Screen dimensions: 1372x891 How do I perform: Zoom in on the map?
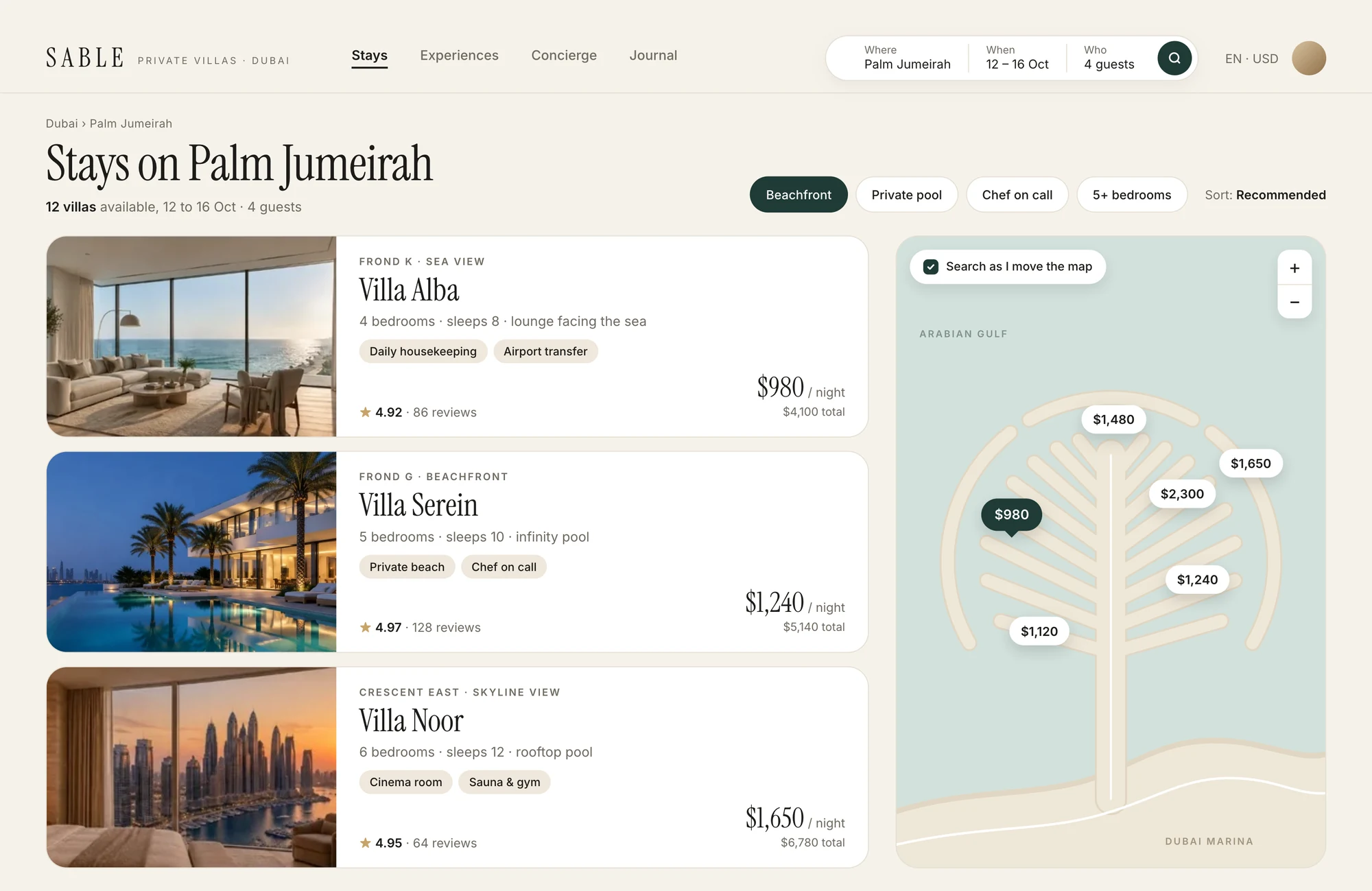pyautogui.click(x=1294, y=268)
